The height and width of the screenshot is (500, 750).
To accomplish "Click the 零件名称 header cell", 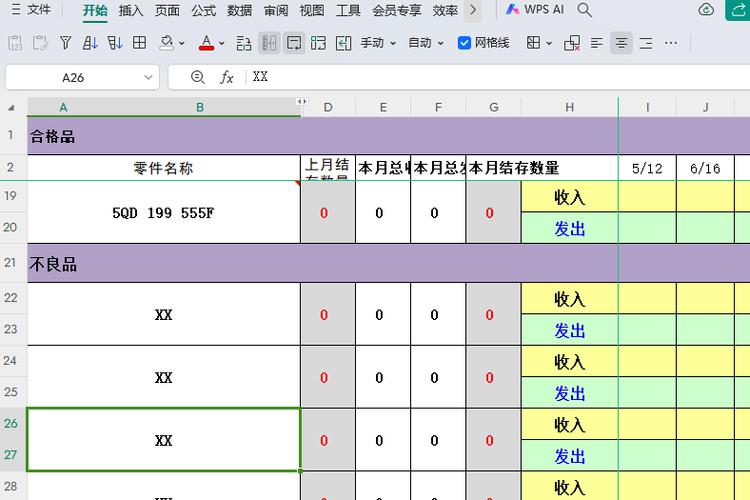I will pyautogui.click(x=164, y=168).
